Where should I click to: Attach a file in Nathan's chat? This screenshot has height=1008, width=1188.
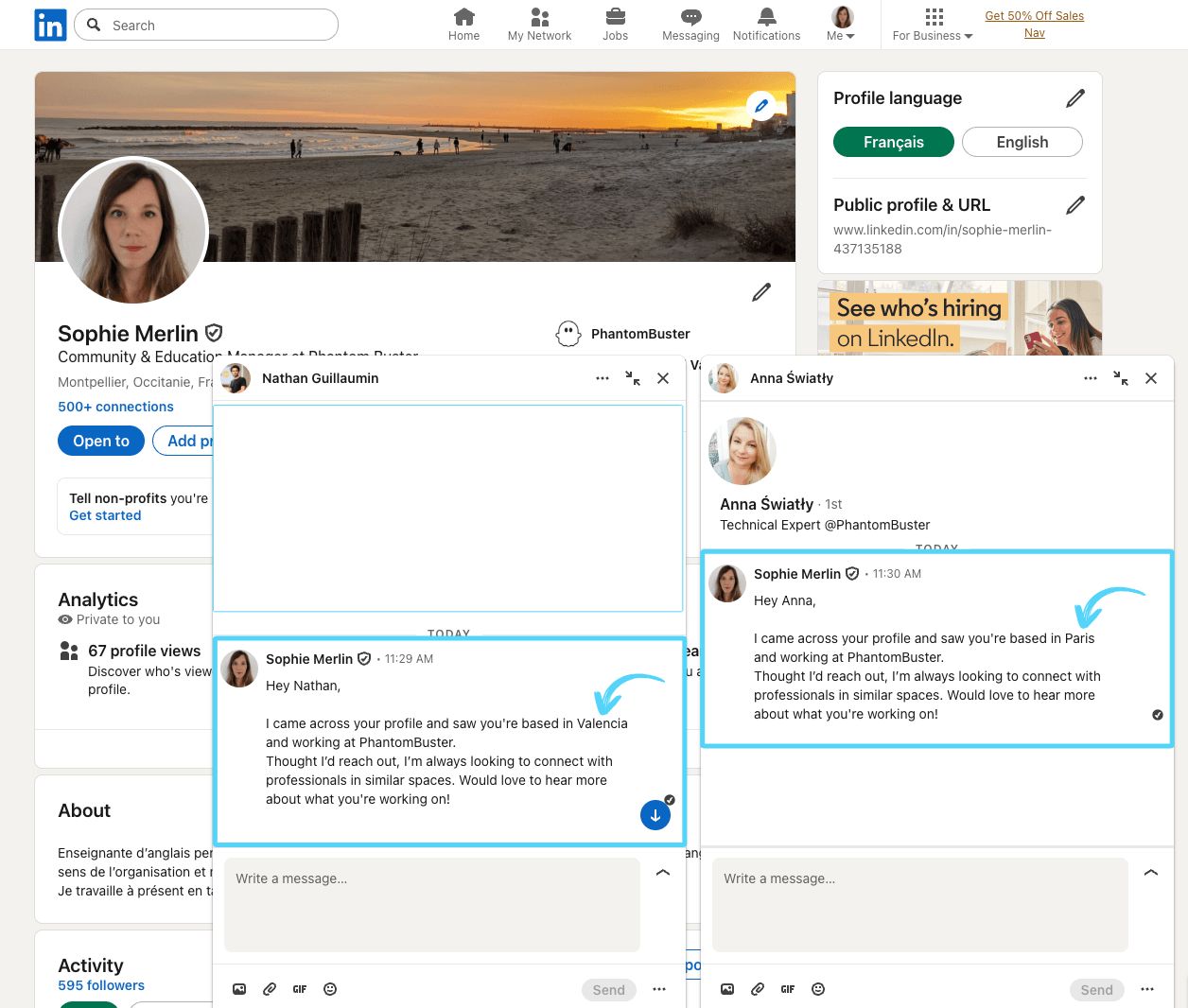(270, 989)
